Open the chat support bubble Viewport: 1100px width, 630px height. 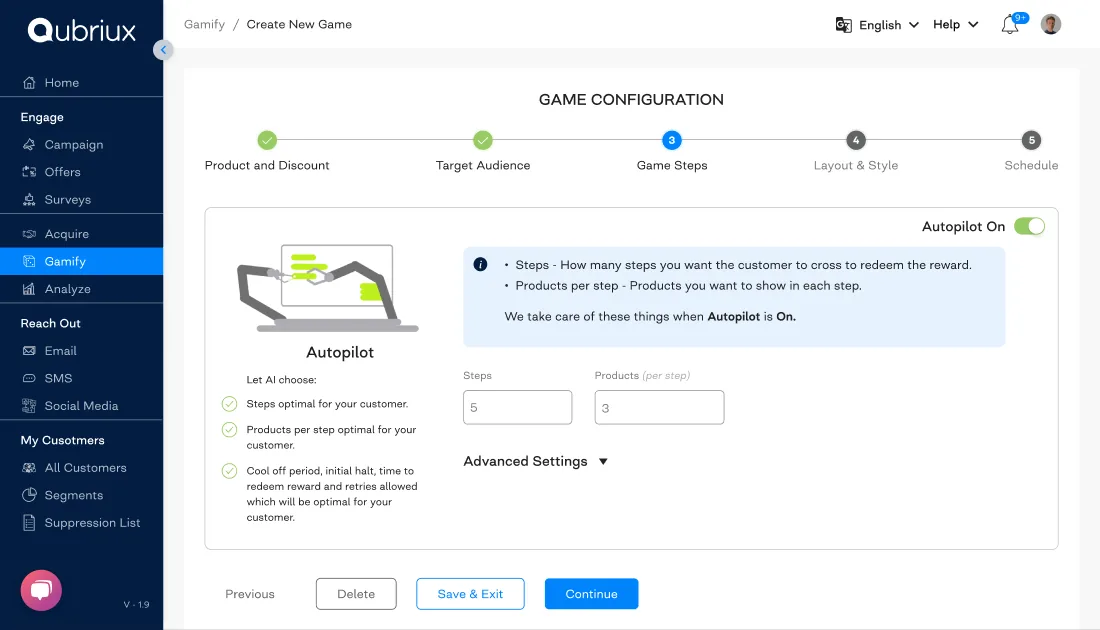coord(41,590)
